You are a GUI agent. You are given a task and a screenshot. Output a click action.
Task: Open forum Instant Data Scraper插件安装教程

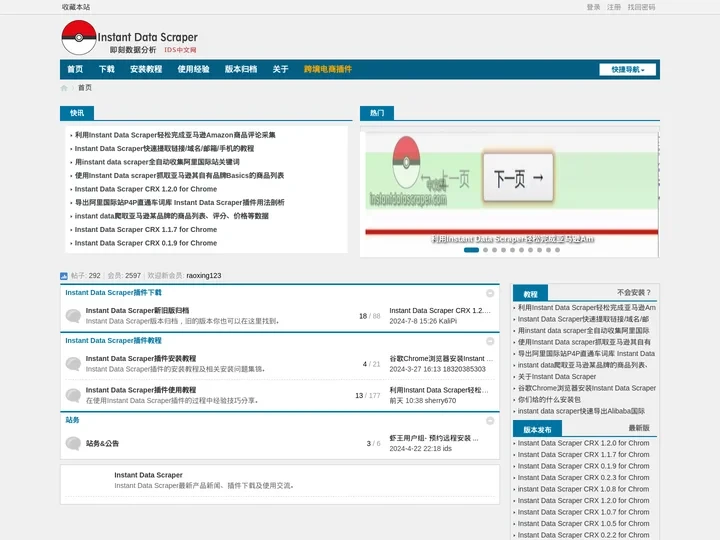[141, 359]
